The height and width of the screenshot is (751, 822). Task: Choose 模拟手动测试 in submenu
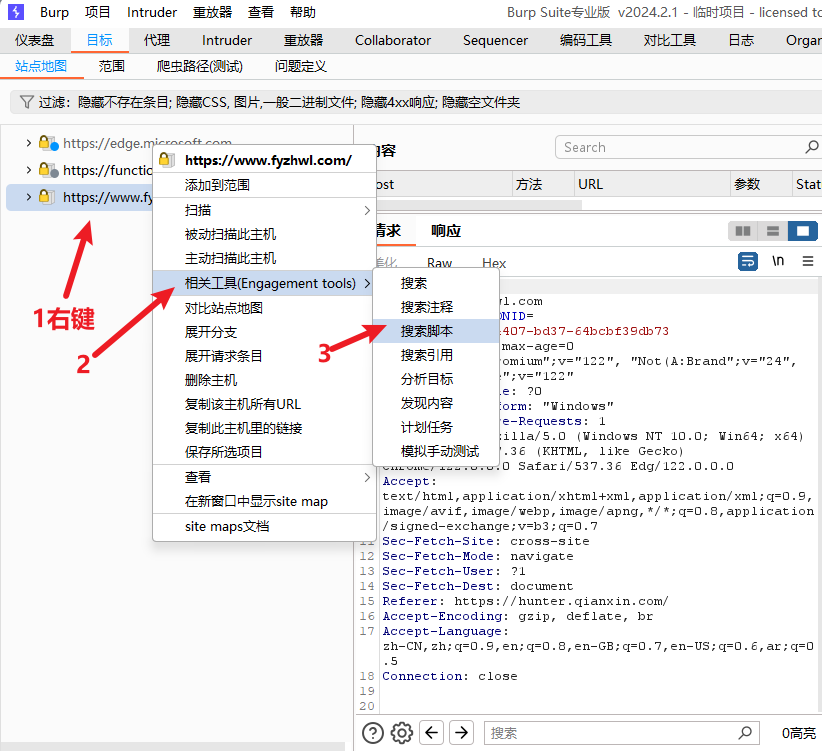pyautogui.click(x=436, y=451)
